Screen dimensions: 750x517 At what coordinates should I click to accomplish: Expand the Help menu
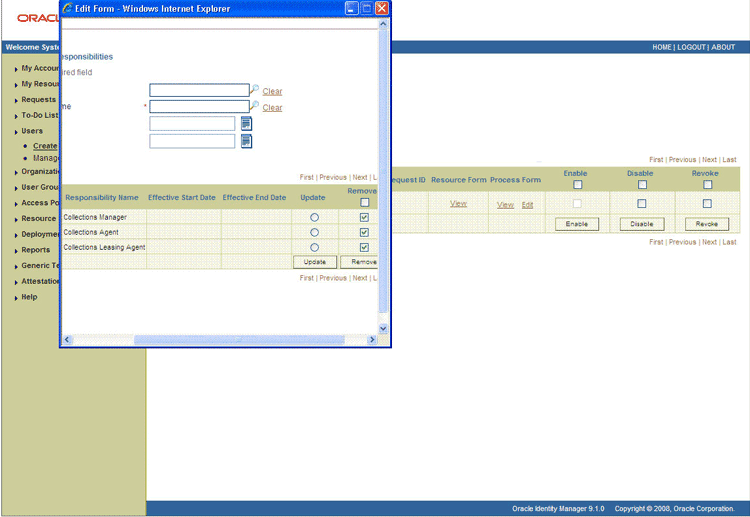29,297
